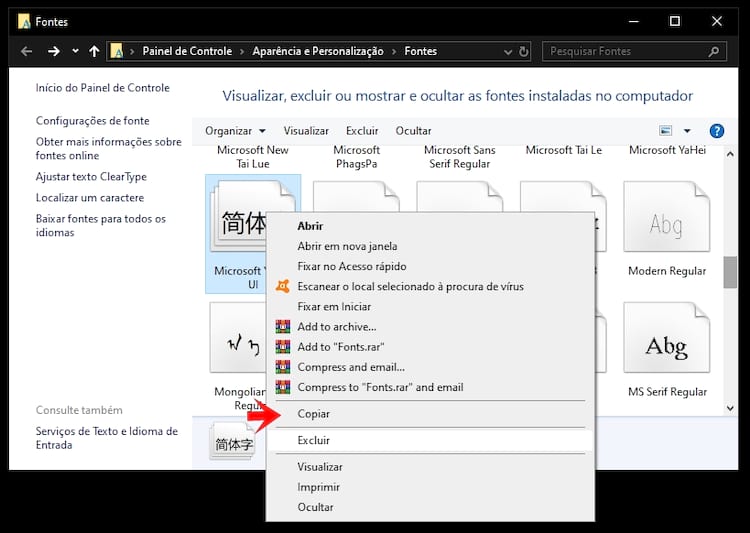This screenshot has height=533, width=750.
Task: Select Ocultar in the context menu
Action: 430,507
